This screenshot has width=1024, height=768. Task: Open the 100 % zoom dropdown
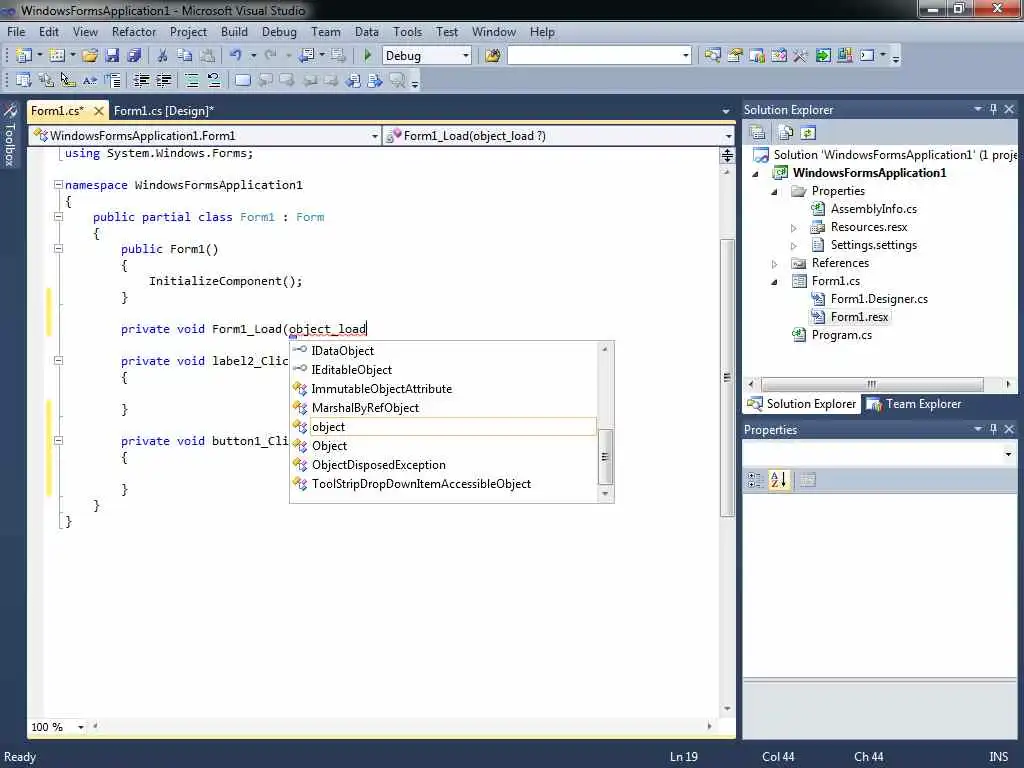80,727
